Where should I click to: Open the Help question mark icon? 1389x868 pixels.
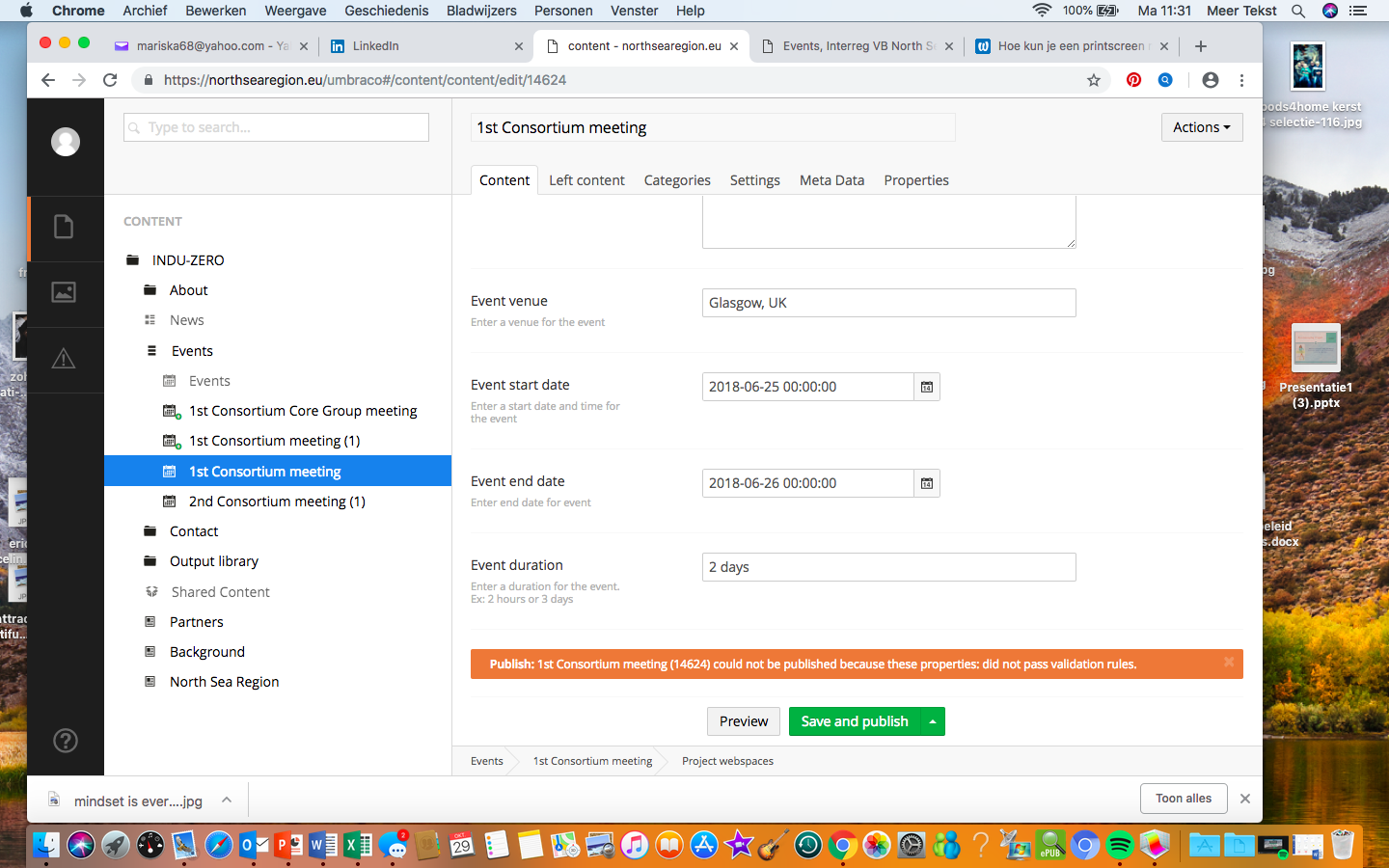(x=65, y=740)
